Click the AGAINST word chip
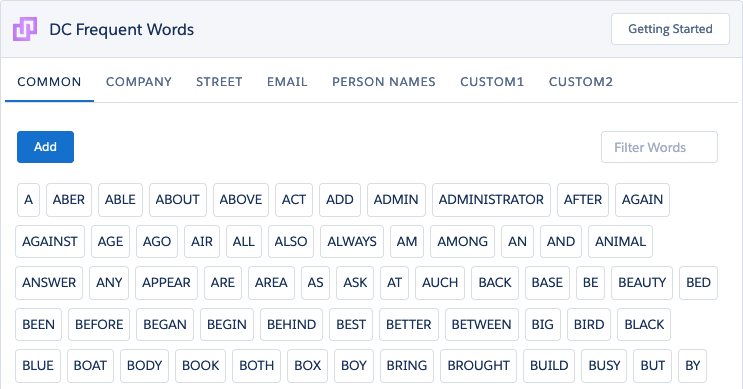The height and width of the screenshot is (389, 743). pos(50,242)
